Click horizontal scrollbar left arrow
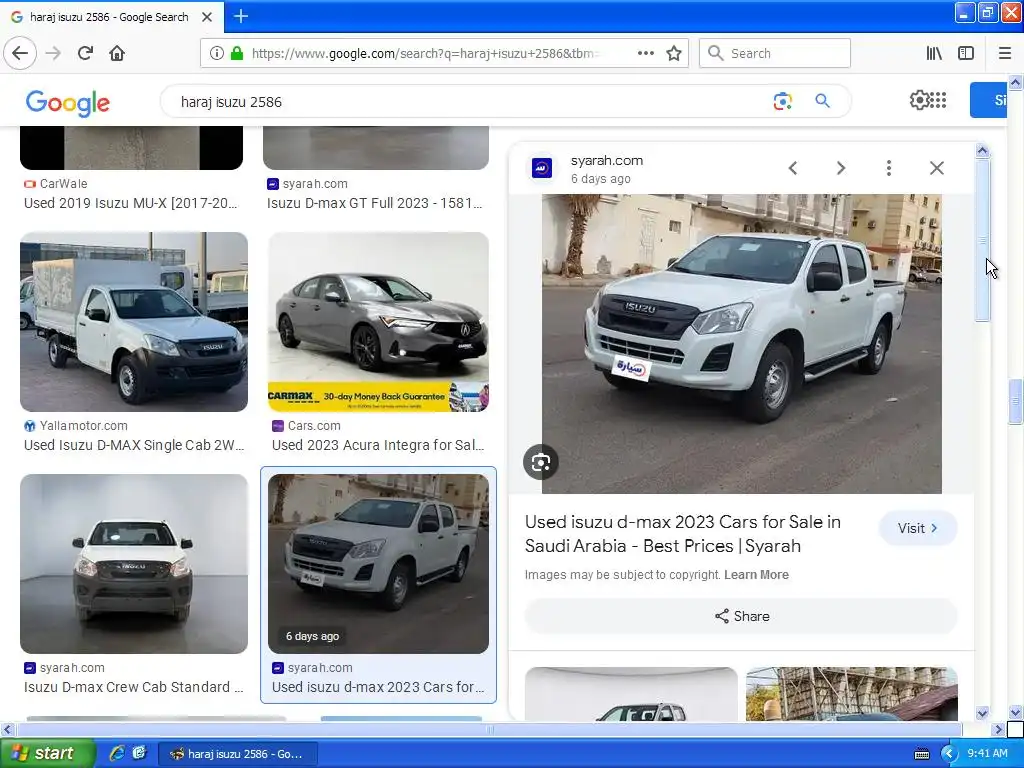 (x=7, y=729)
